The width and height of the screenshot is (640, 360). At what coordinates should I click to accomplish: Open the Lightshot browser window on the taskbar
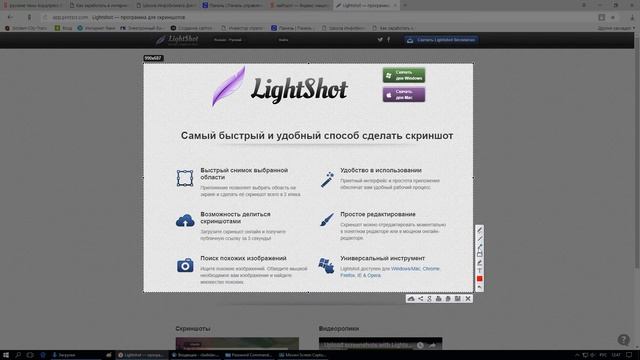point(141,355)
